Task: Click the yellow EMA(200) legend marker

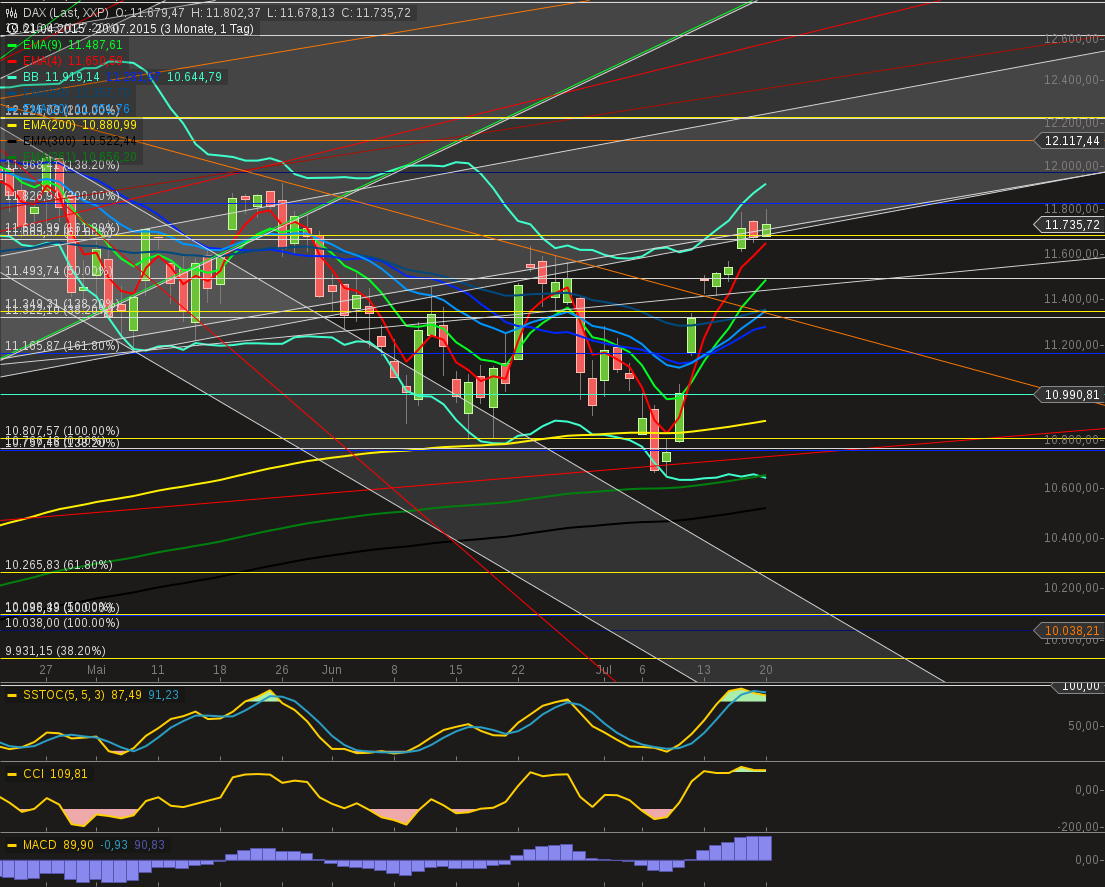Action: 12,125
